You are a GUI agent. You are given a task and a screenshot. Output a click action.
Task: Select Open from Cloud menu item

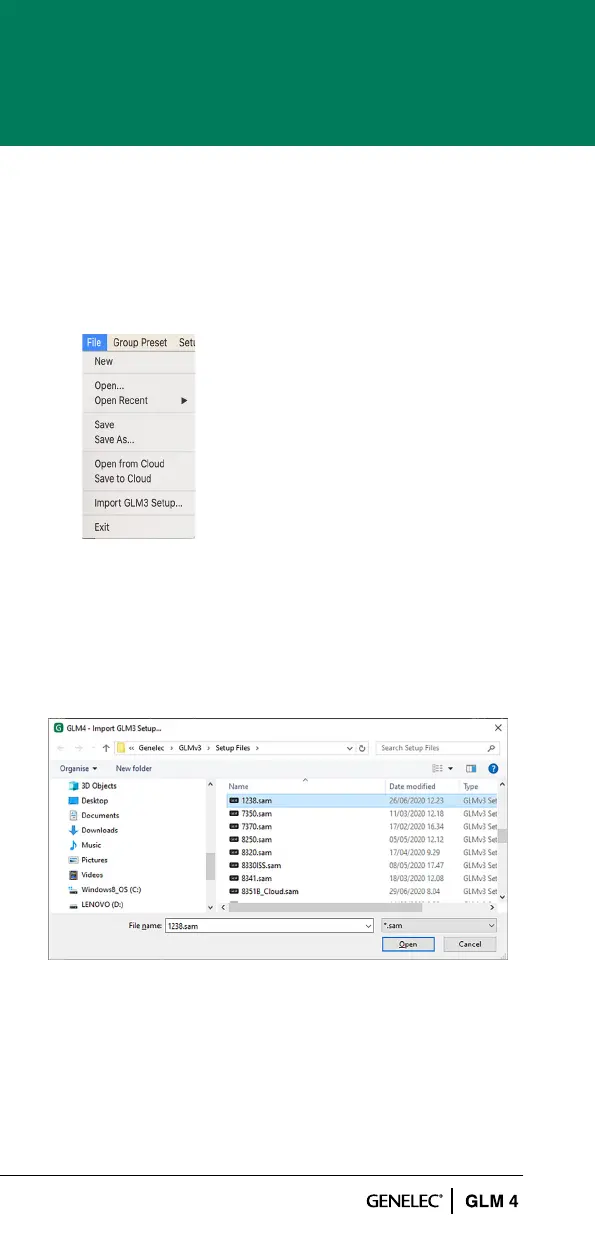(129, 464)
